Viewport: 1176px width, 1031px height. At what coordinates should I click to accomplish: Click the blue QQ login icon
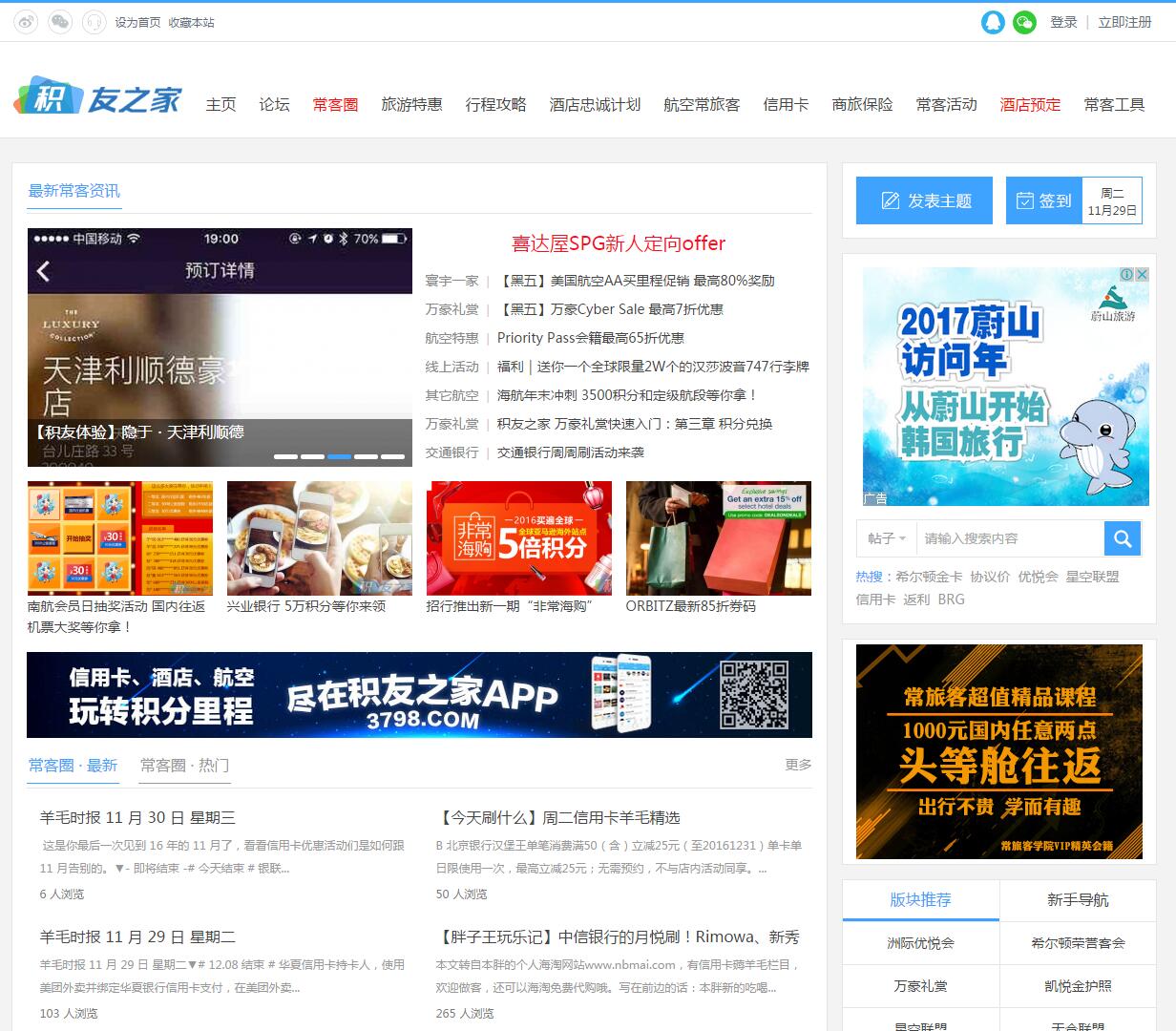(x=993, y=22)
